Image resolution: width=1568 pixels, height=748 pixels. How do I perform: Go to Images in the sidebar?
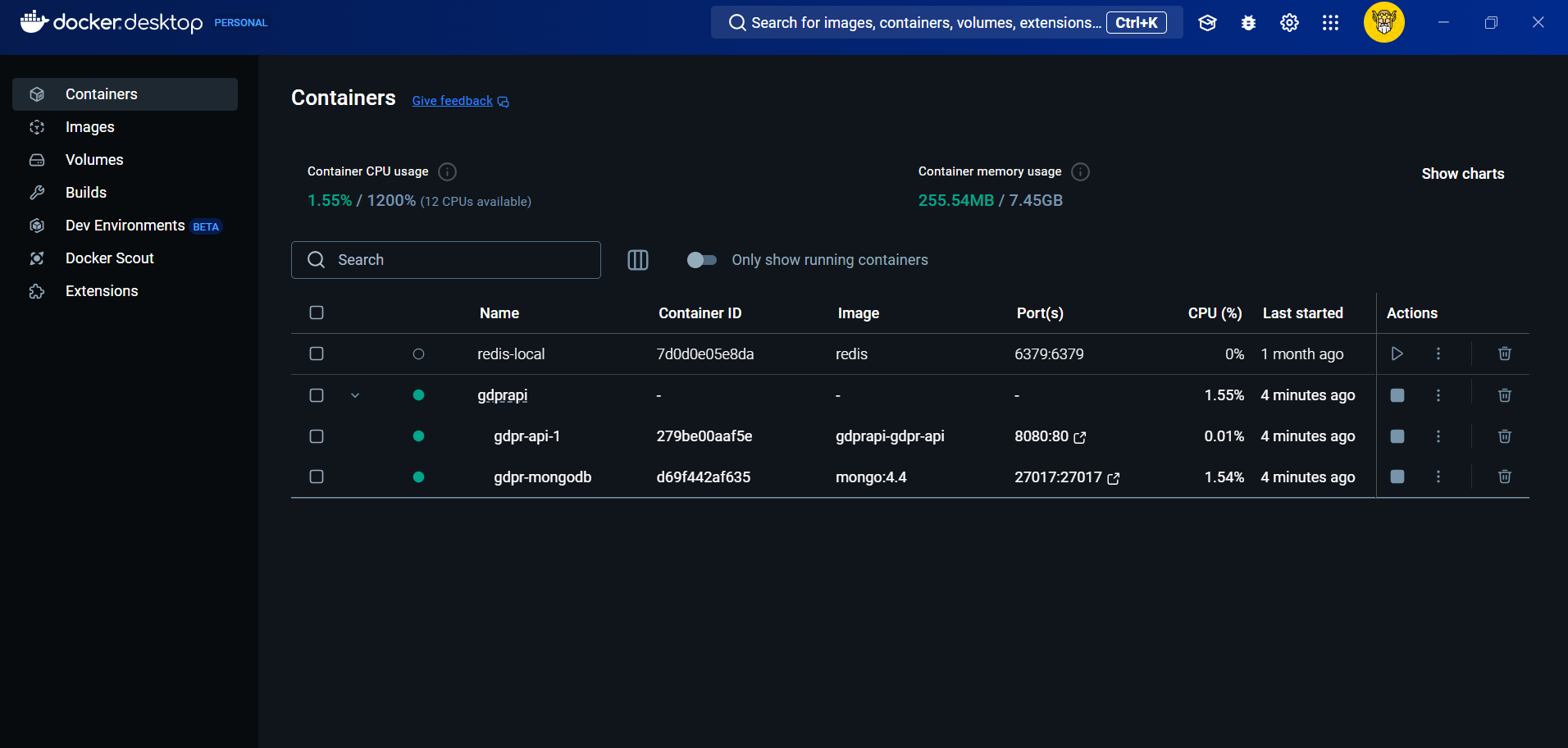click(x=125, y=127)
